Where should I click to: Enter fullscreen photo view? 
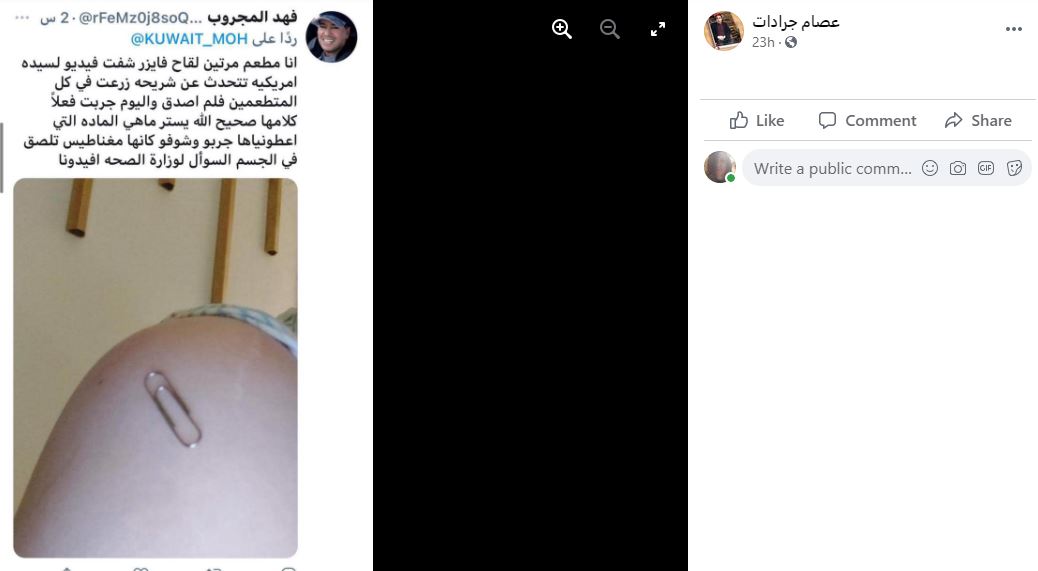point(657,29)
